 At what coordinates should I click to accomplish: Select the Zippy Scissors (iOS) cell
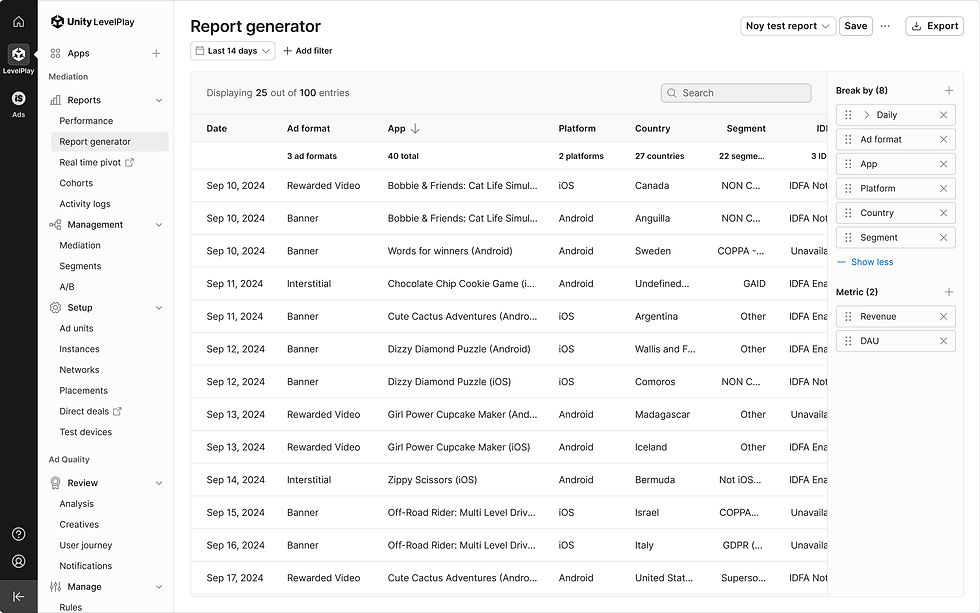(432, 480)
